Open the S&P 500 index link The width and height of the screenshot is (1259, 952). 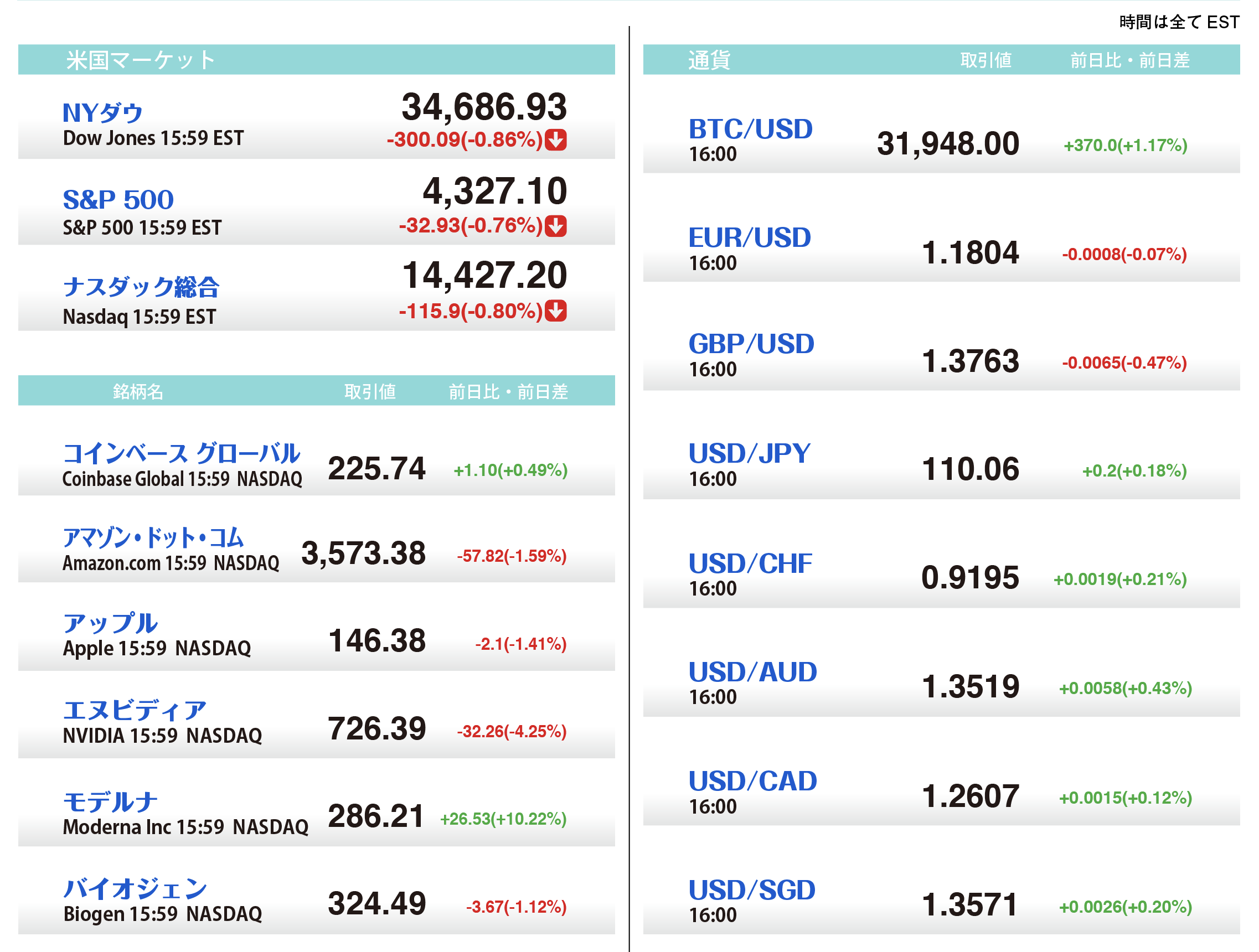(118, 200)
